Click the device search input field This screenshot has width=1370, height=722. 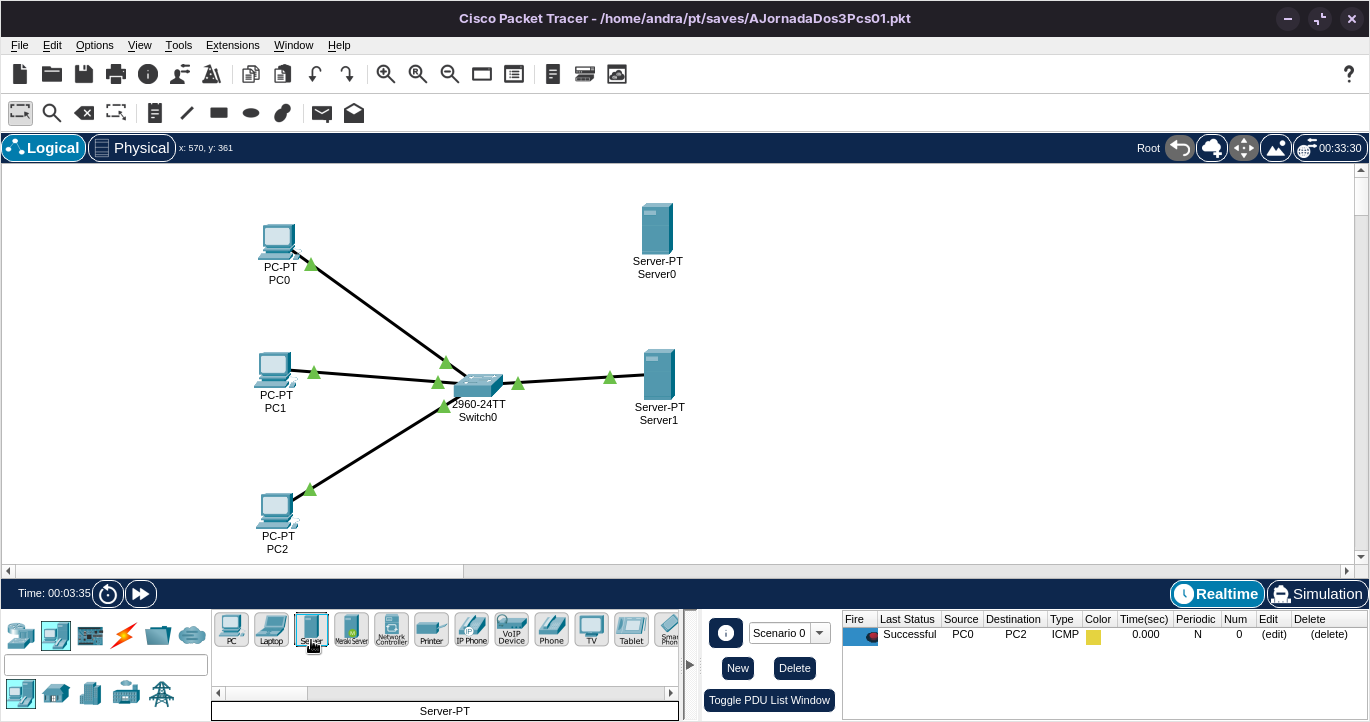[x=106, y=665]
